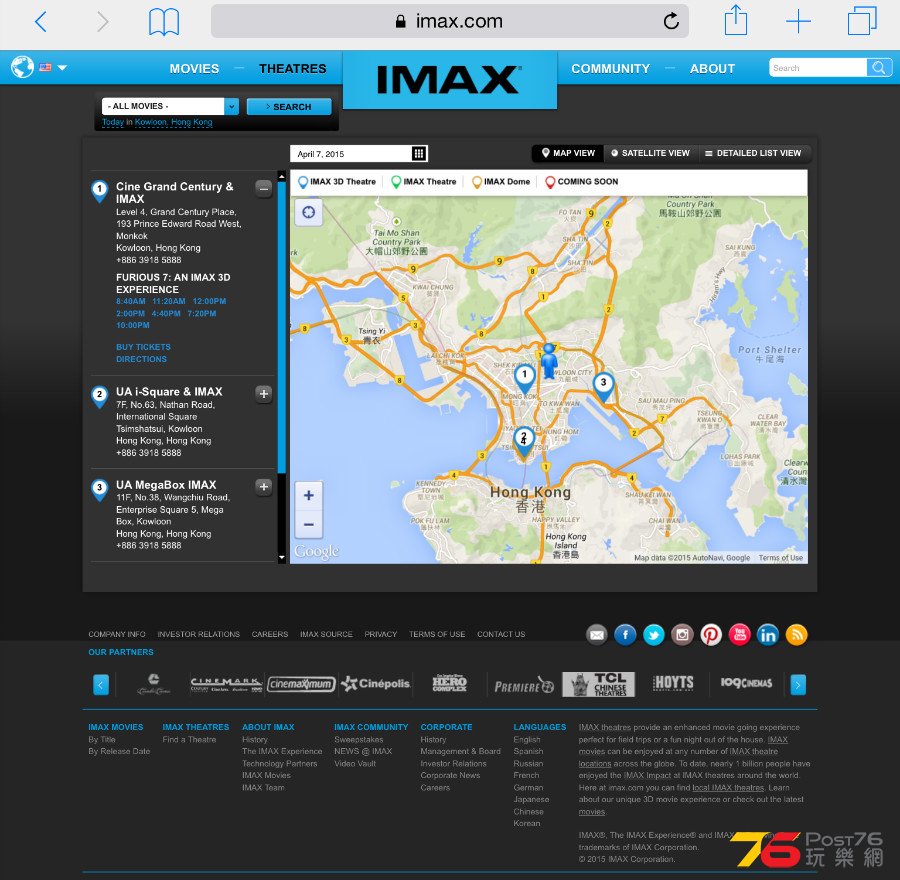The width and height of the screenshot is (900, 880).
Task: Open the Movies menu
Action: 194,68
